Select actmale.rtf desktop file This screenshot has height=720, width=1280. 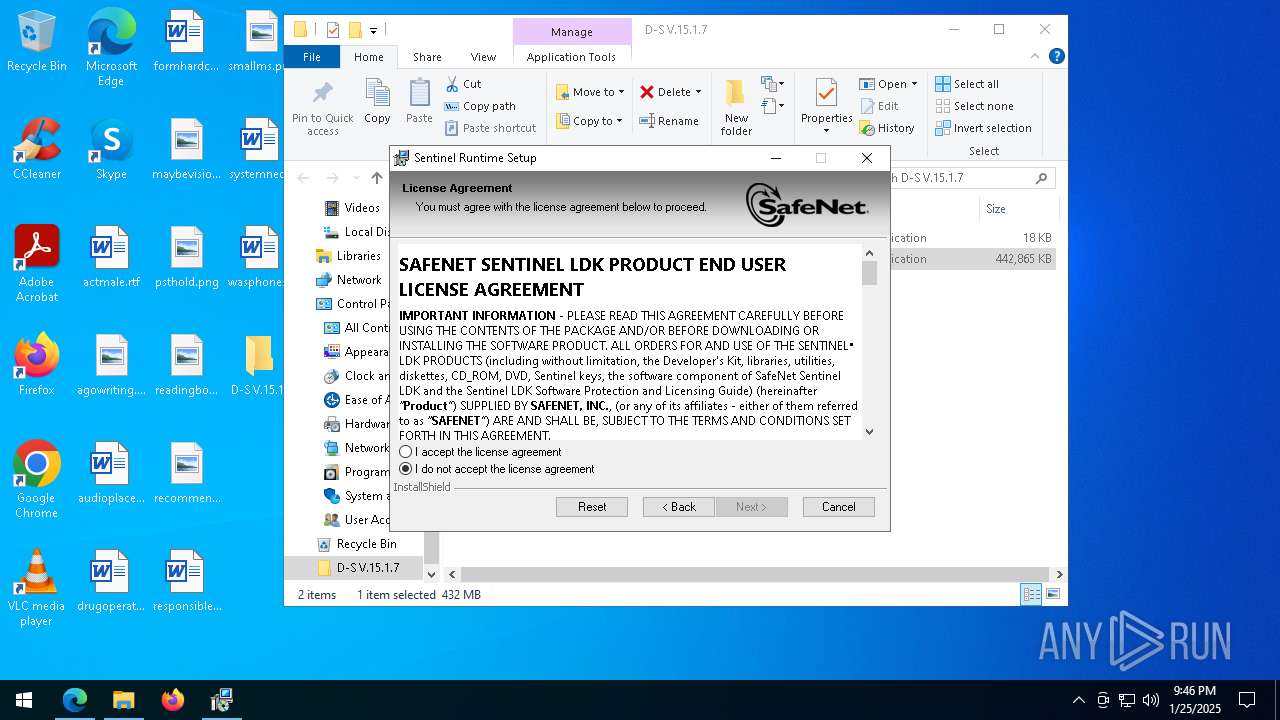pos(111,258)
